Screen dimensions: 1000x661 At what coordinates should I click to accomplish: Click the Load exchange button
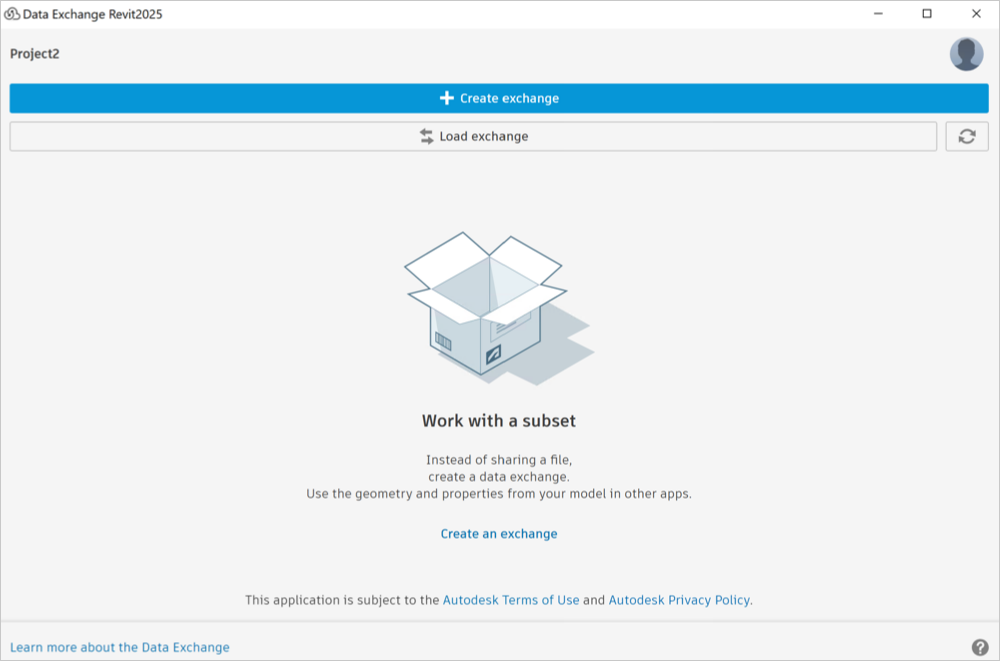click(473, 137)
